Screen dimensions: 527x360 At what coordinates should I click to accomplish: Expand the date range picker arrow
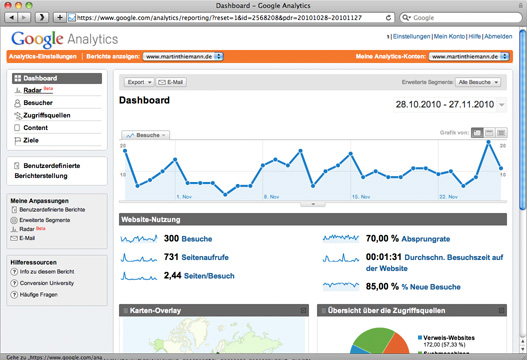click(501, 105)
